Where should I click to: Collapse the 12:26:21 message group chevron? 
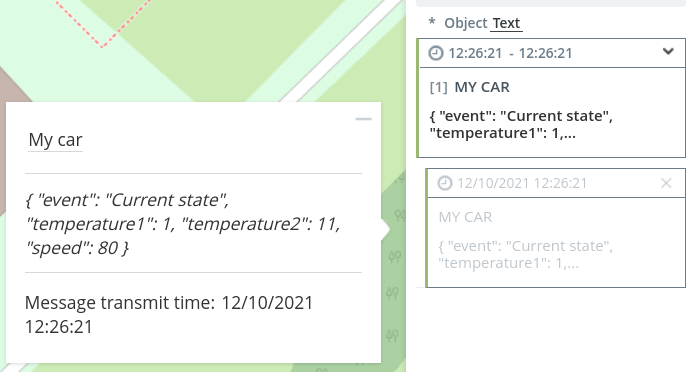668,52
